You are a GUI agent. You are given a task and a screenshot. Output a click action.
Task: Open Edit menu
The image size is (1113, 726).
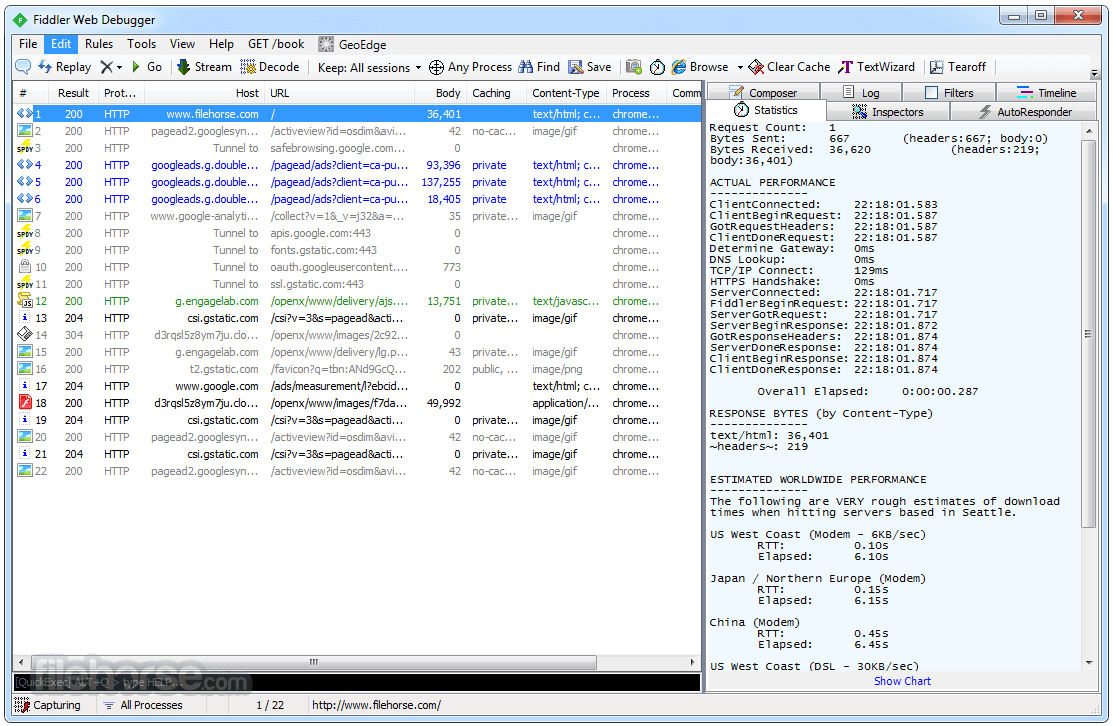point(61,44)
